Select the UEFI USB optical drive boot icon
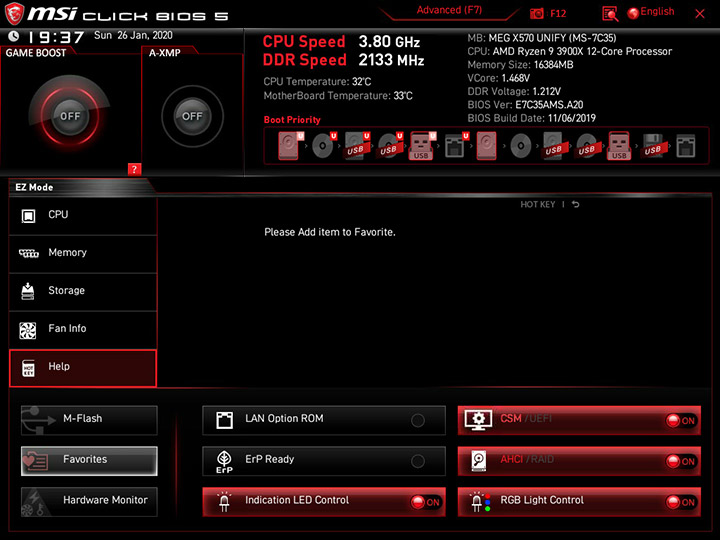Screen dimensions: 720x540 pyautogui.click(x=389, y=146)
